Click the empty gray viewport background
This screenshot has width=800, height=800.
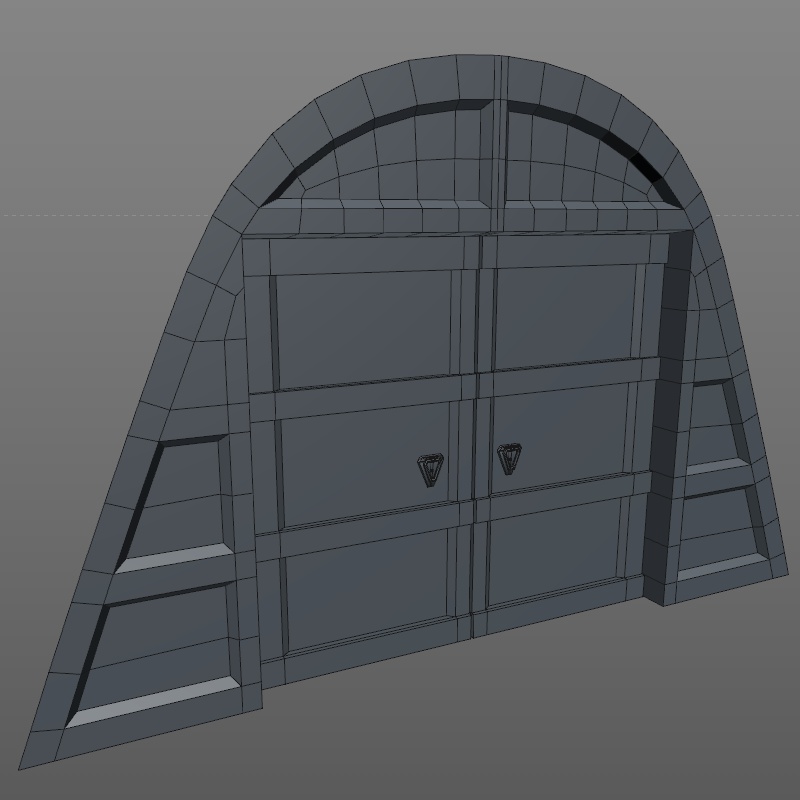click(x=102, y=102)
